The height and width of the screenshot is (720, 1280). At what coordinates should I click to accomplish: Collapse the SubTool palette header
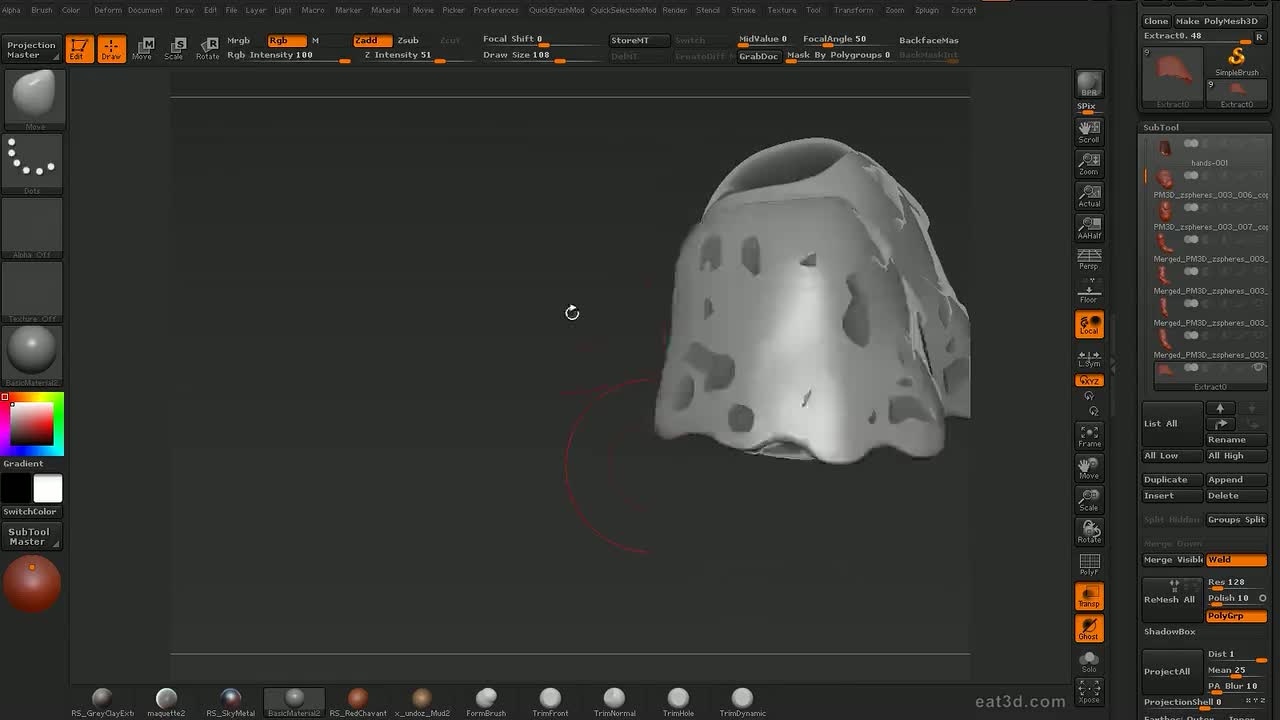pos(1162,127)
